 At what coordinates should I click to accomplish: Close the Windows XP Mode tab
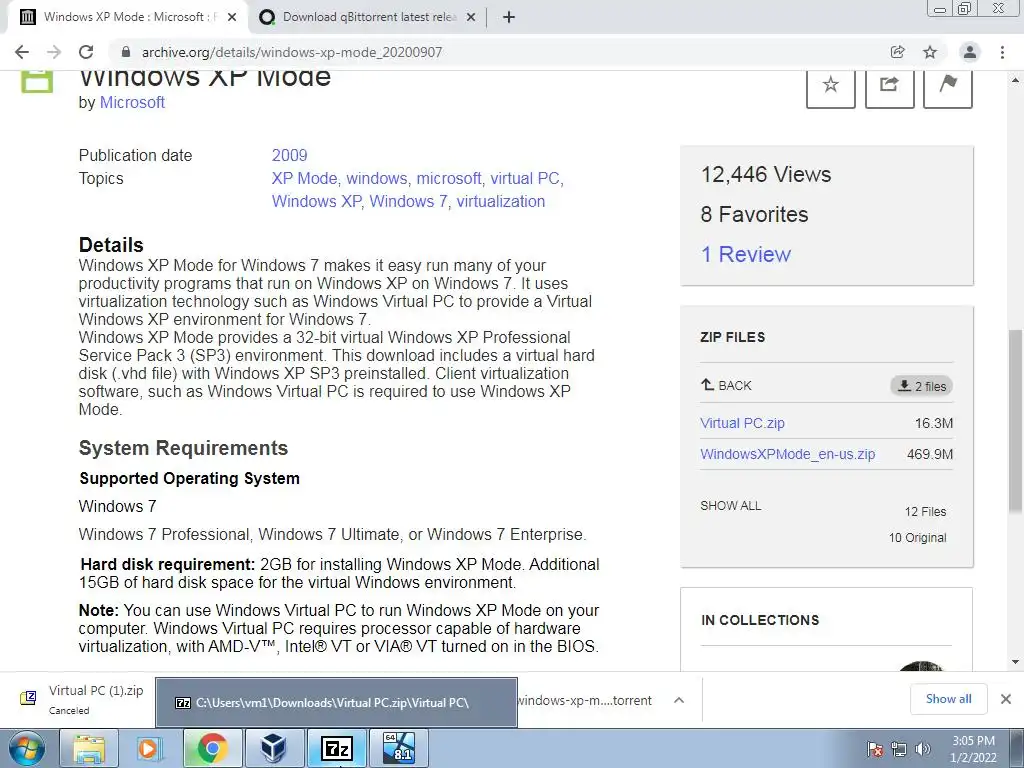(232, 18)
